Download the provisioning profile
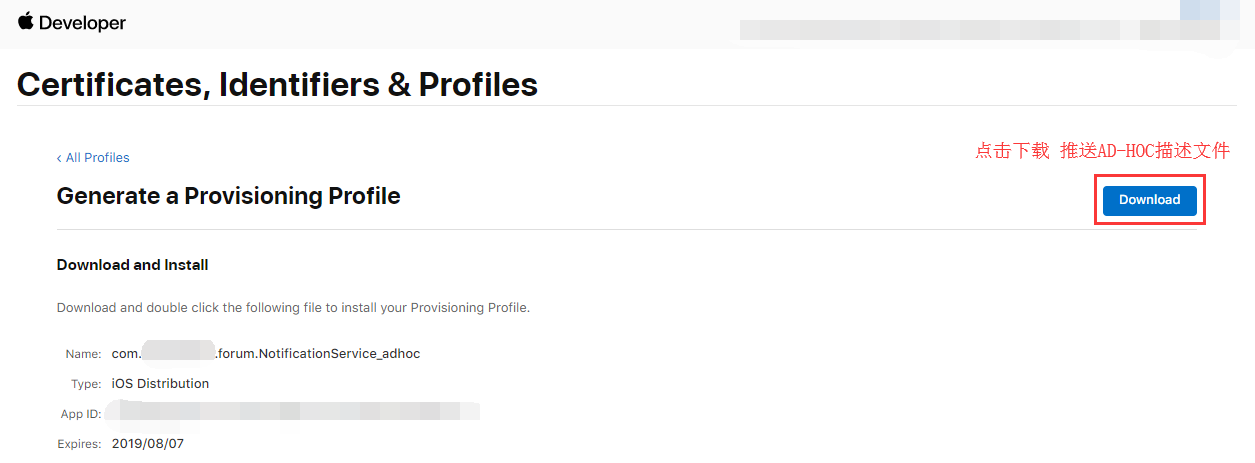The width and height of the screenshot is (1255, 463). (1150, 200)
